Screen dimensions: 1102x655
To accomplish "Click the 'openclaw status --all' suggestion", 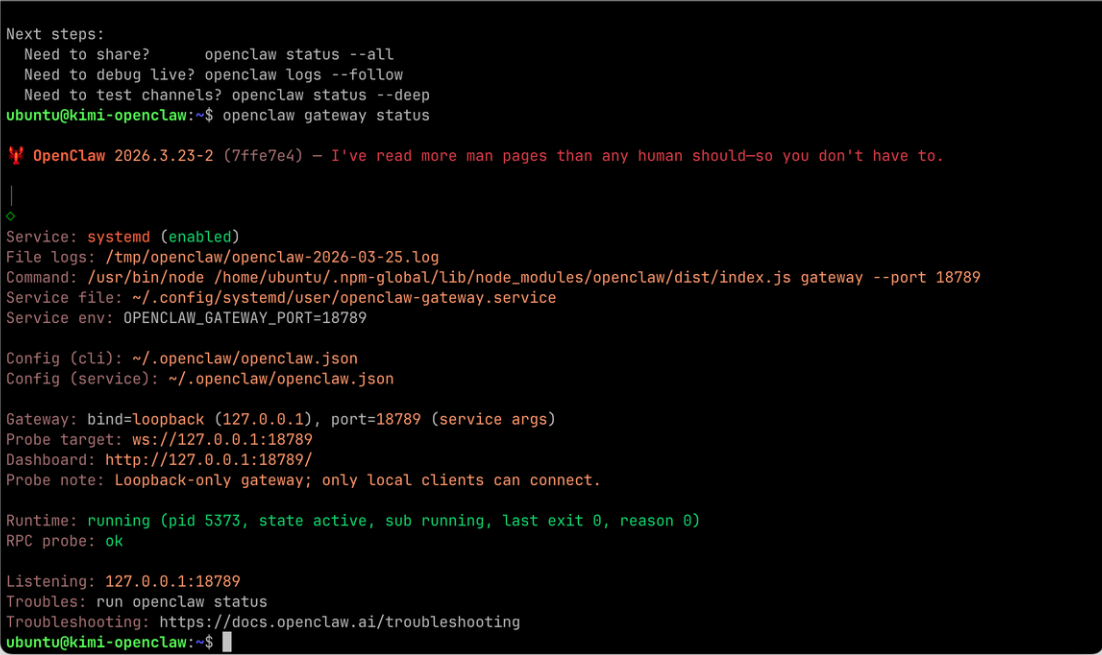I will pos(299,54).
